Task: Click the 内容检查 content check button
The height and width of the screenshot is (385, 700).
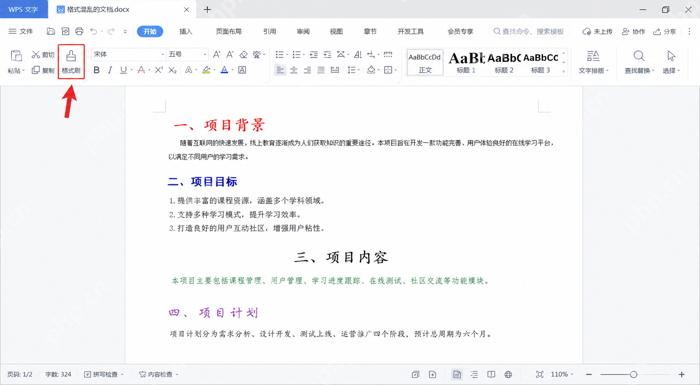Action: tap(155, 374)
